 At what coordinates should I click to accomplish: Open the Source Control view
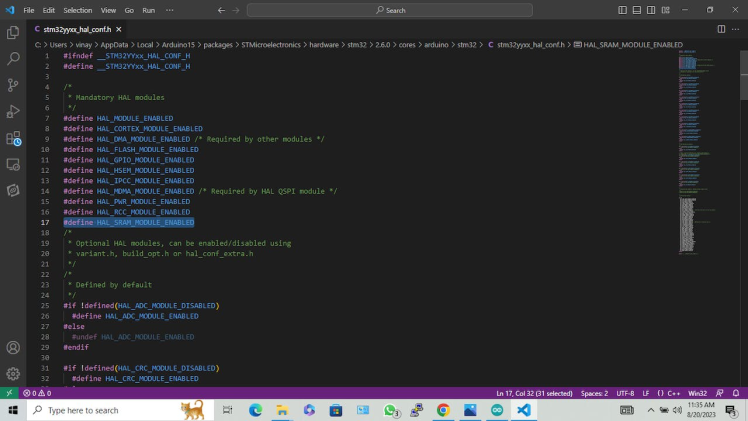pos(13,85)
